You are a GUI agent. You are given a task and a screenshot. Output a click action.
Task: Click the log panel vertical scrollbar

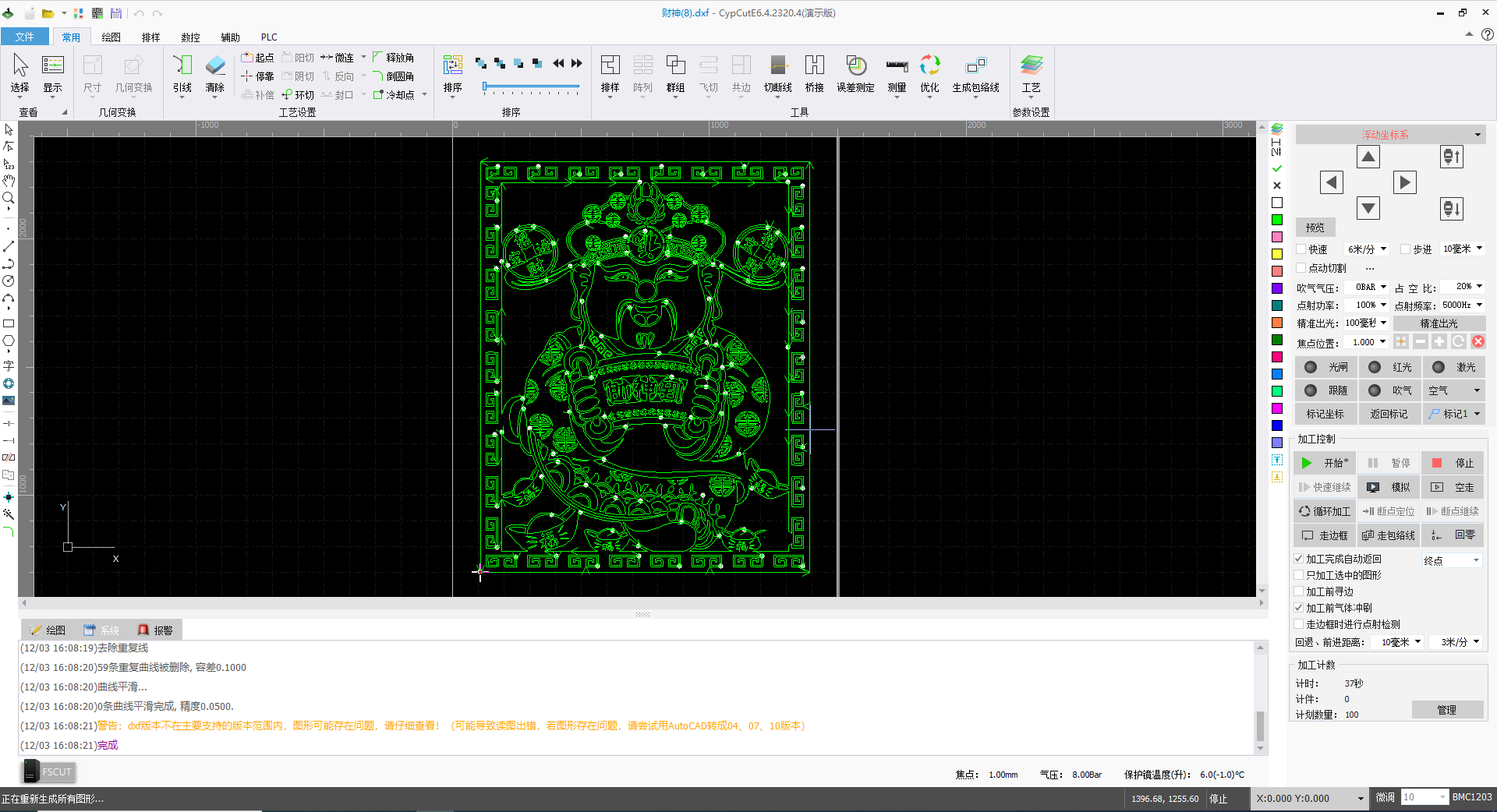[x=1261, y=697]
